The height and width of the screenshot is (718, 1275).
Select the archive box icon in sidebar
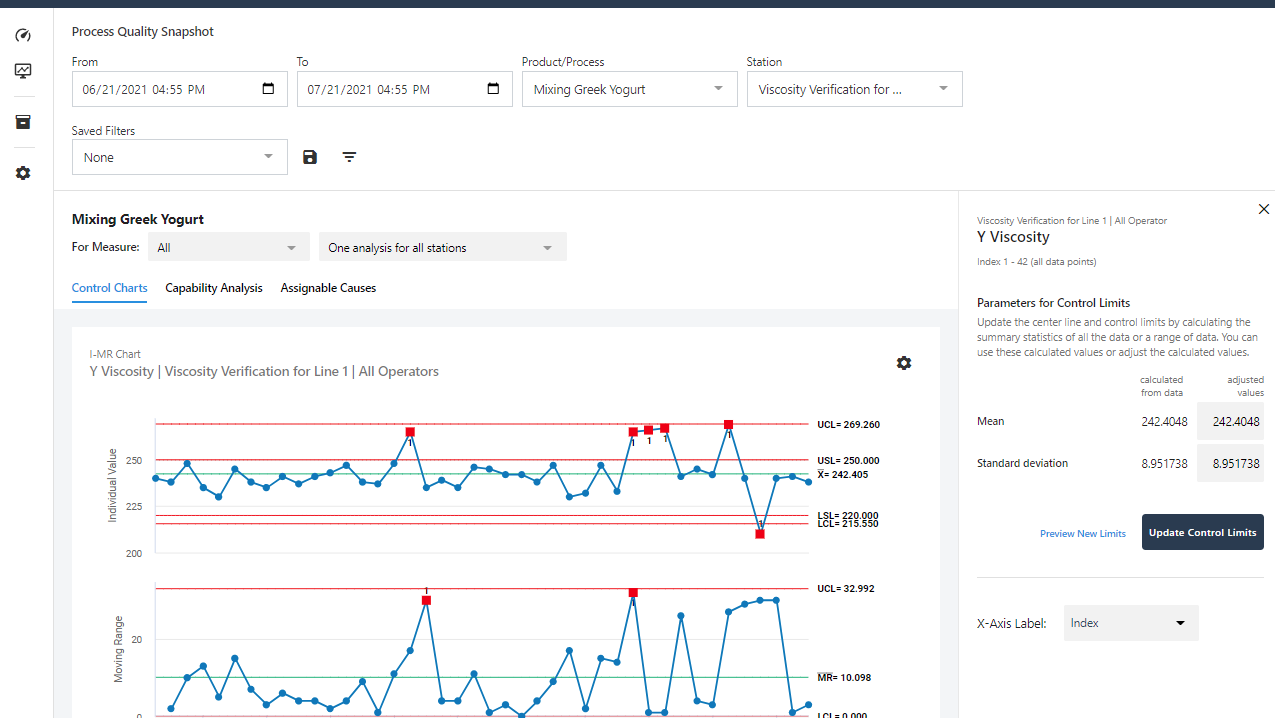(x=22, y=121)
